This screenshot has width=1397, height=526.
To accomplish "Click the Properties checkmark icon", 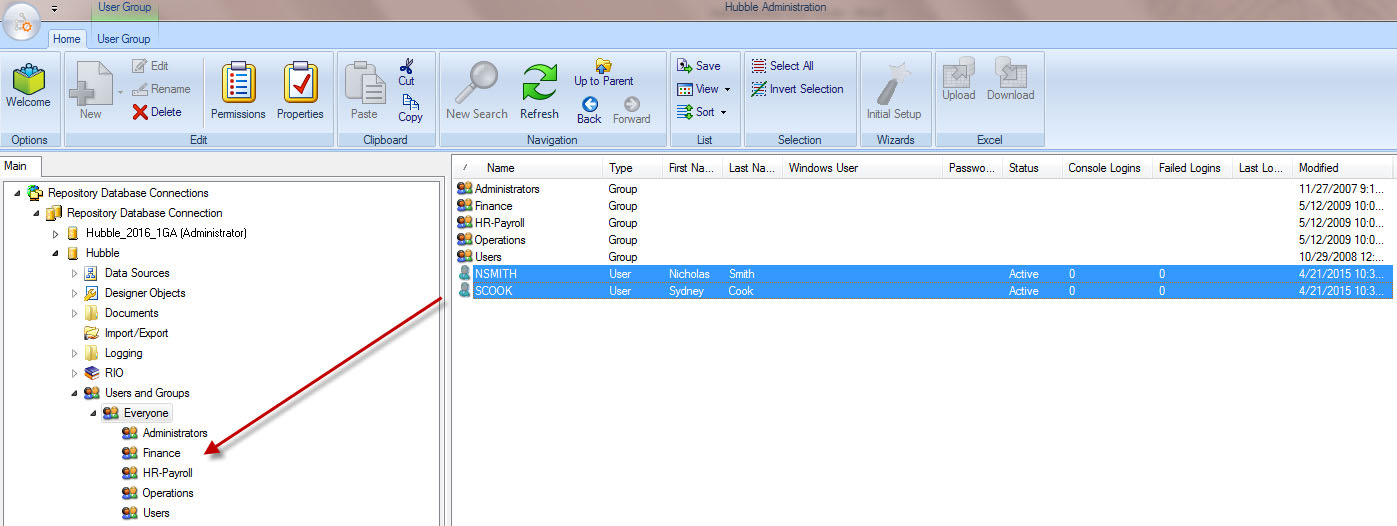I will pos(300,84).
